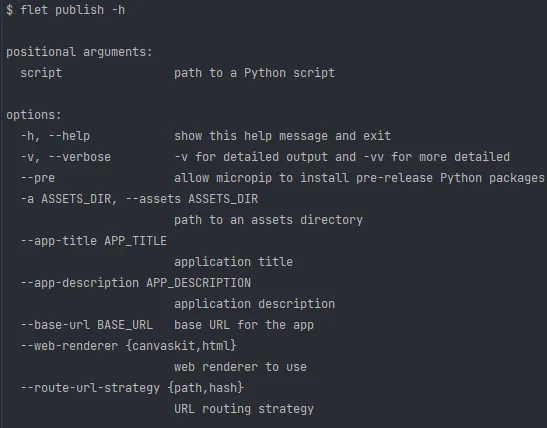Select the 'script' argument name

point(41,73)
